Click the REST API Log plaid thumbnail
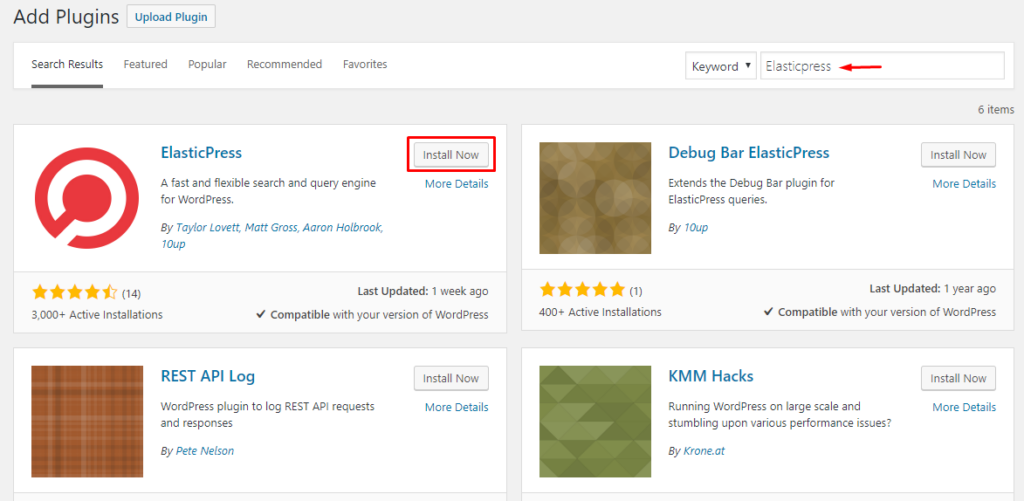Viewport: 1024px width, 501px height. click(x=87, y=421)
